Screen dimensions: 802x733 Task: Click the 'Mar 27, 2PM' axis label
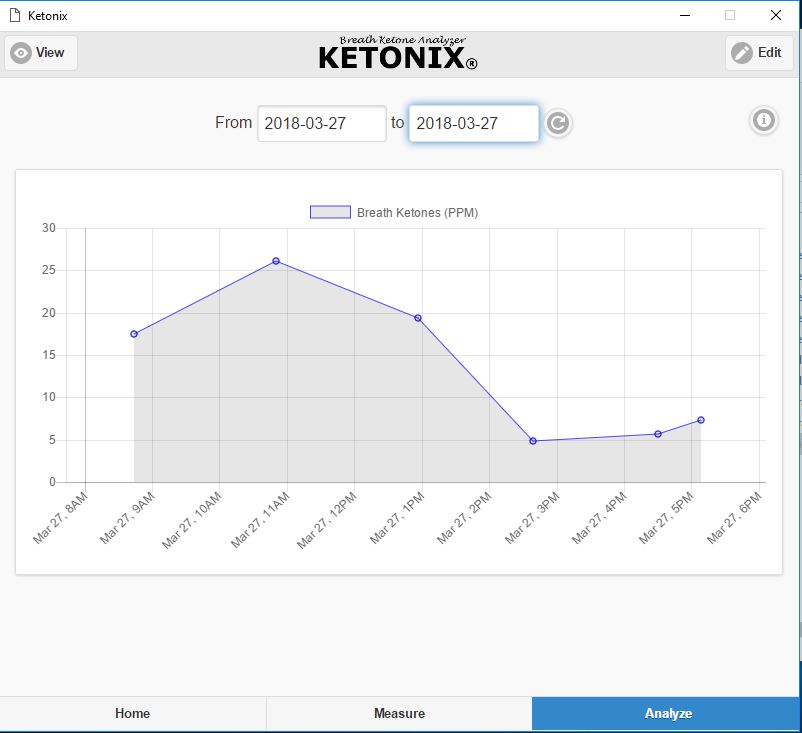(x=464, y=518)
